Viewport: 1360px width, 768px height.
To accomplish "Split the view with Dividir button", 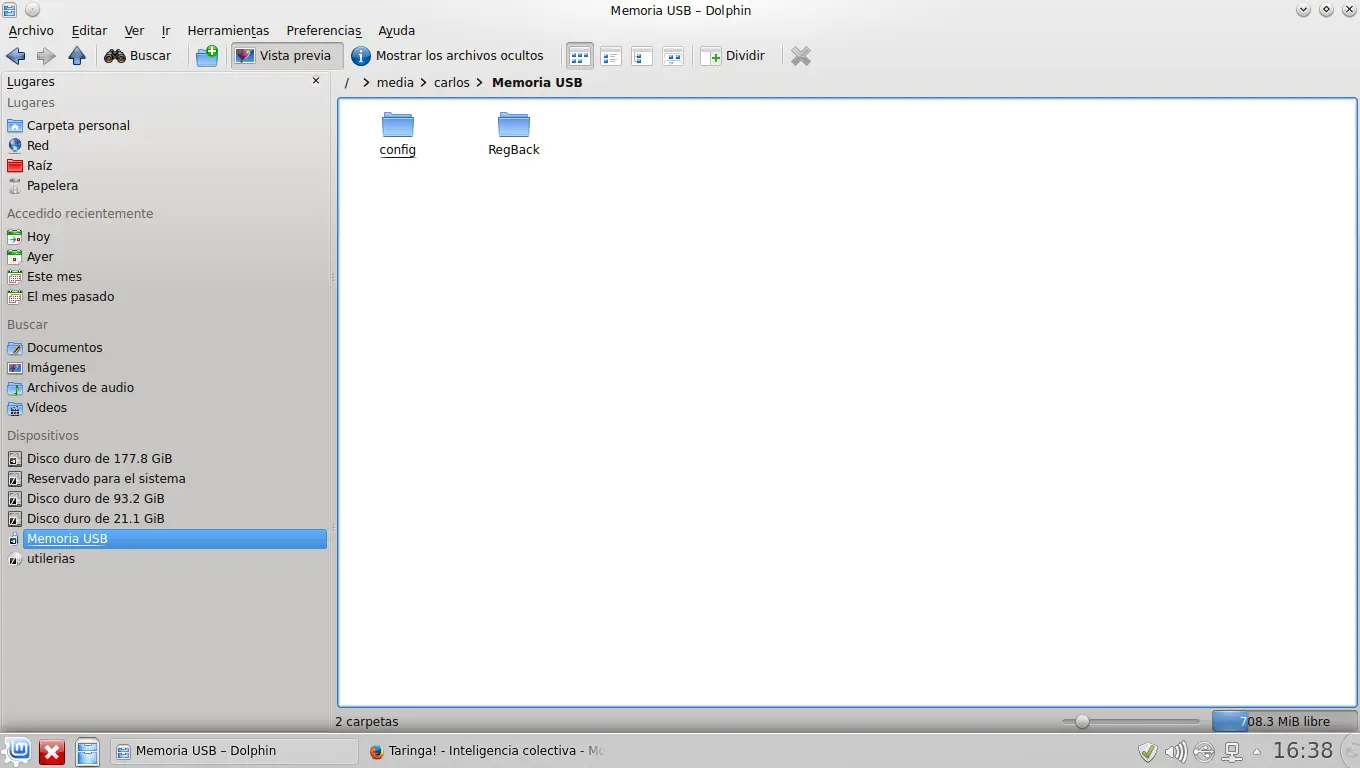I will tap(733, 56).
